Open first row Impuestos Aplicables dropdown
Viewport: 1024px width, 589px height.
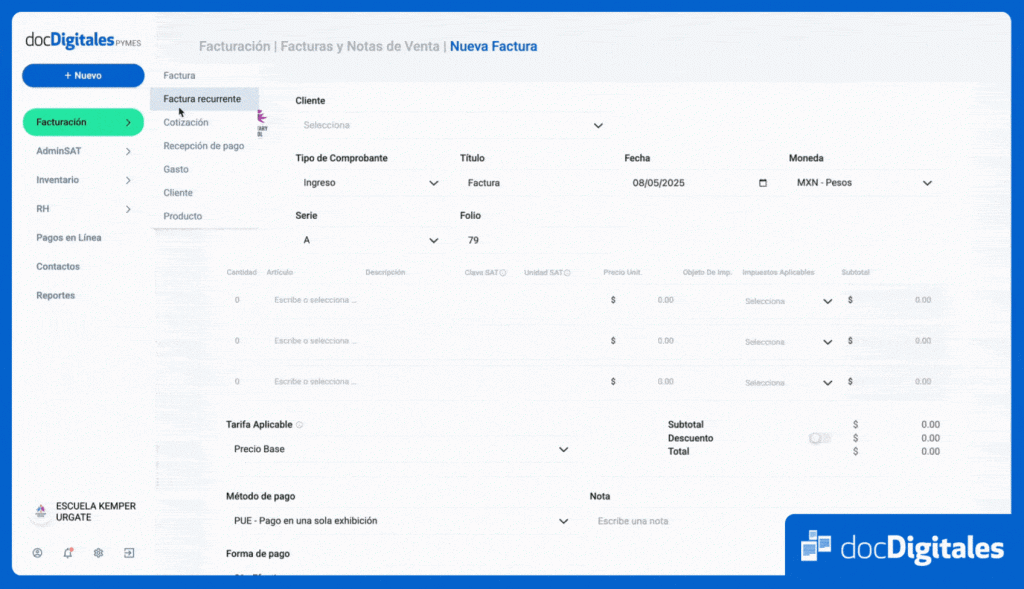click(788, 301)
